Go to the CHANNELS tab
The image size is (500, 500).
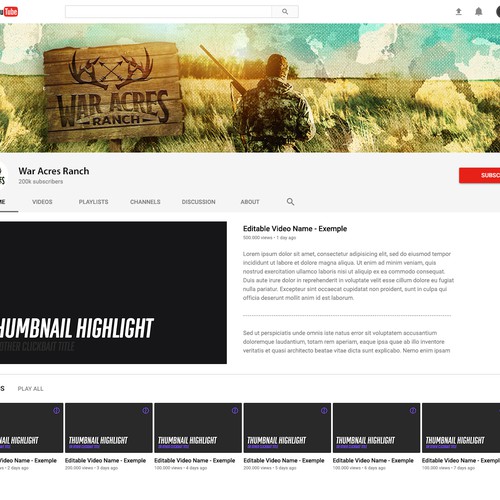coord(145,202)
